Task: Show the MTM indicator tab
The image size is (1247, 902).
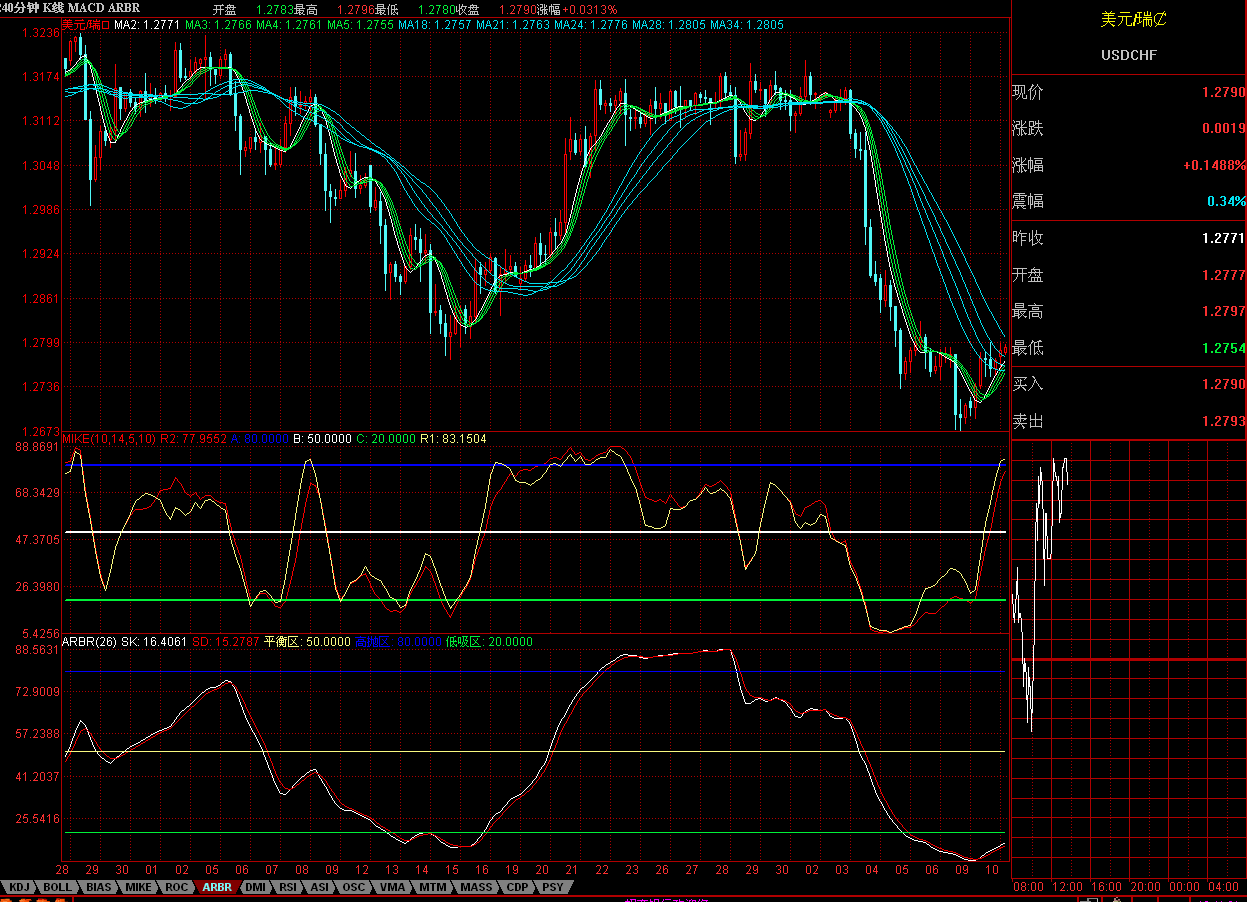Action: (x=433, y=887)
